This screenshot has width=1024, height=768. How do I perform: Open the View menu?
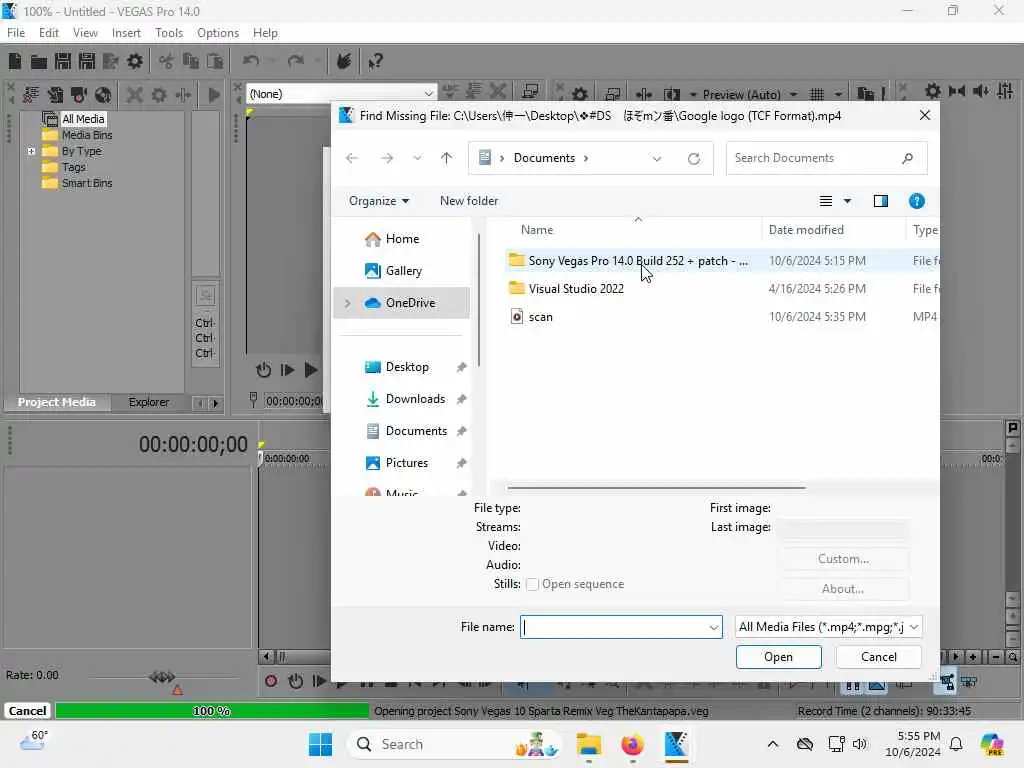coord(85,33)
